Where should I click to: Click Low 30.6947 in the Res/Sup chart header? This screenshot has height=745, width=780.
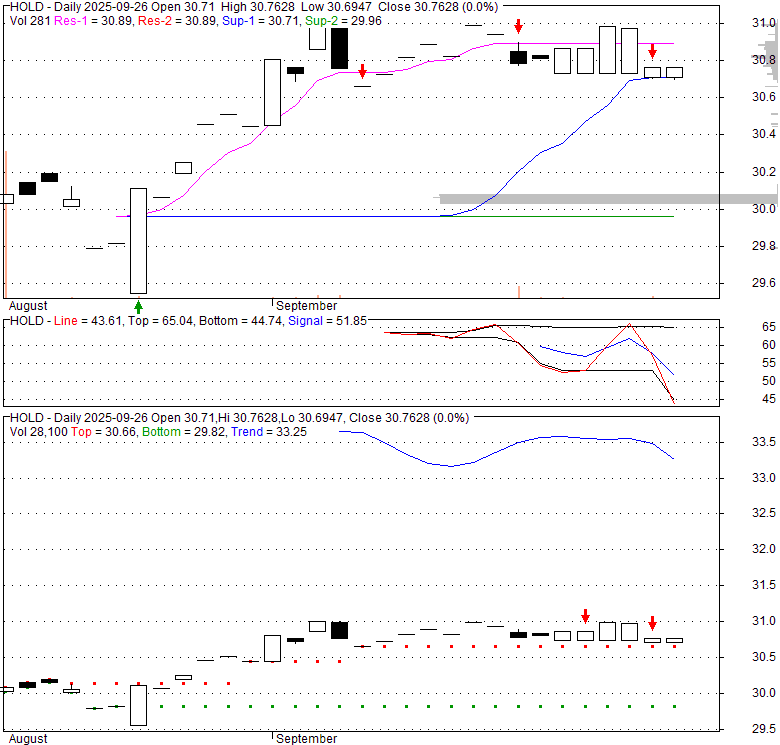(x=336, y=7)
